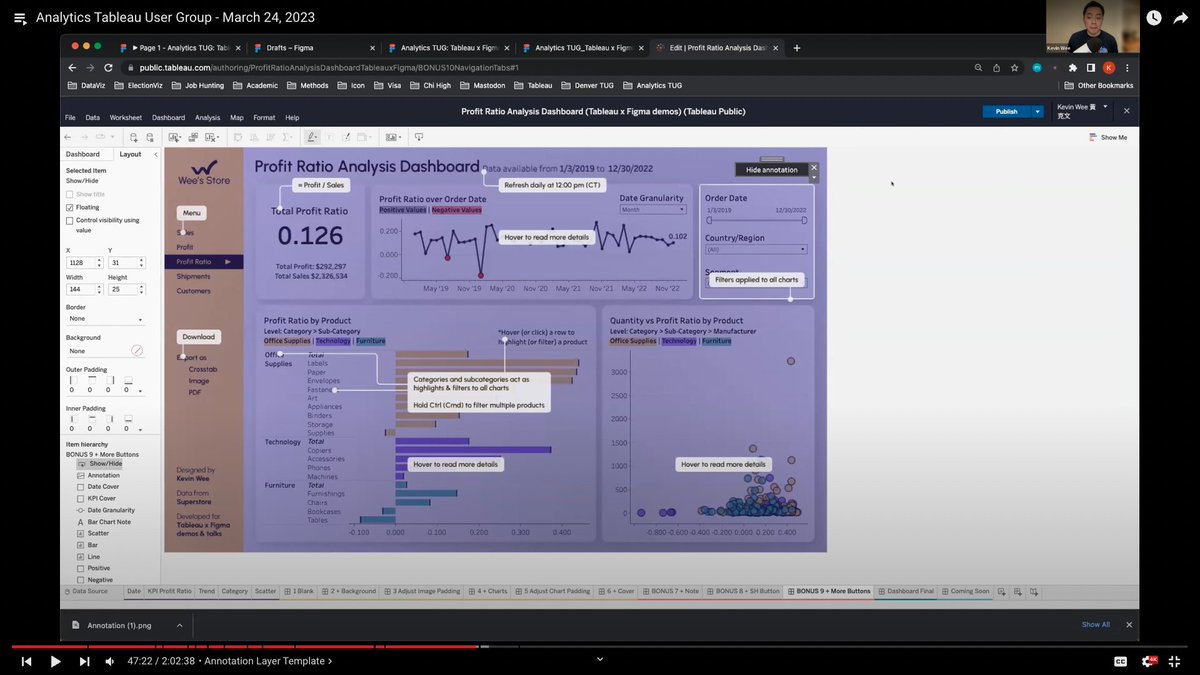The height and width of the screenshot is (675, 1200).
Task: Open the BONUS 8 + SH Button sheet tab
Action: tap(742, 592)
